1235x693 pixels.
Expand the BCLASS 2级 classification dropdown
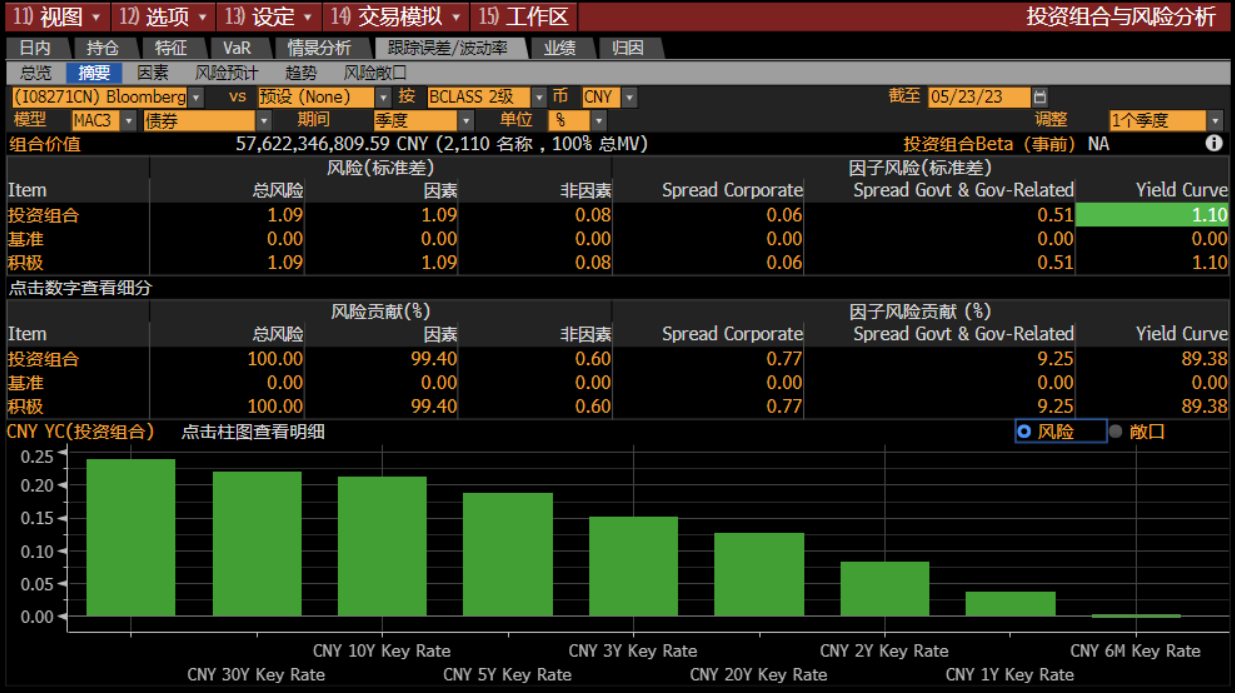click(539, 97)
